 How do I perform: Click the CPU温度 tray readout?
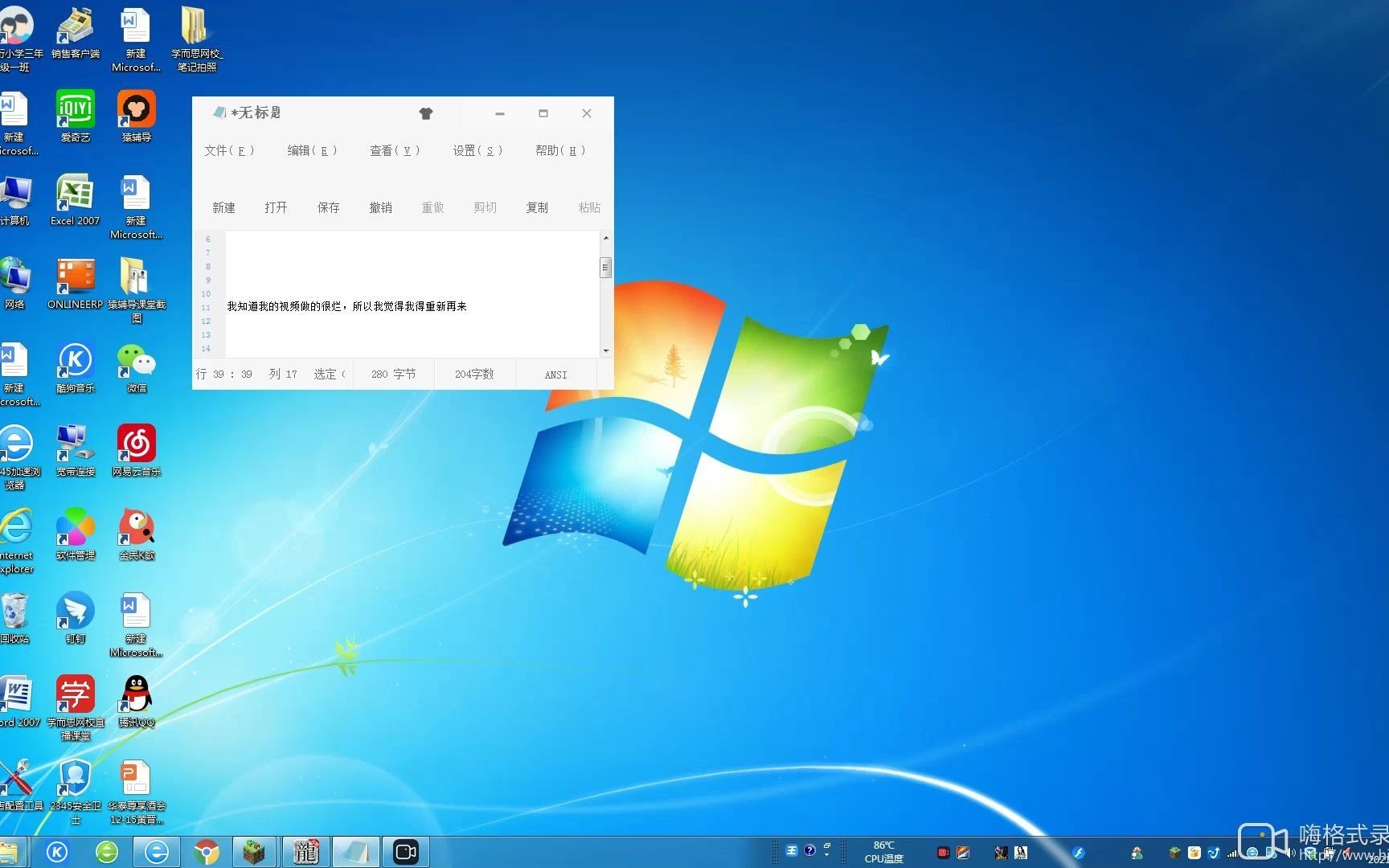tap(883, 852)
